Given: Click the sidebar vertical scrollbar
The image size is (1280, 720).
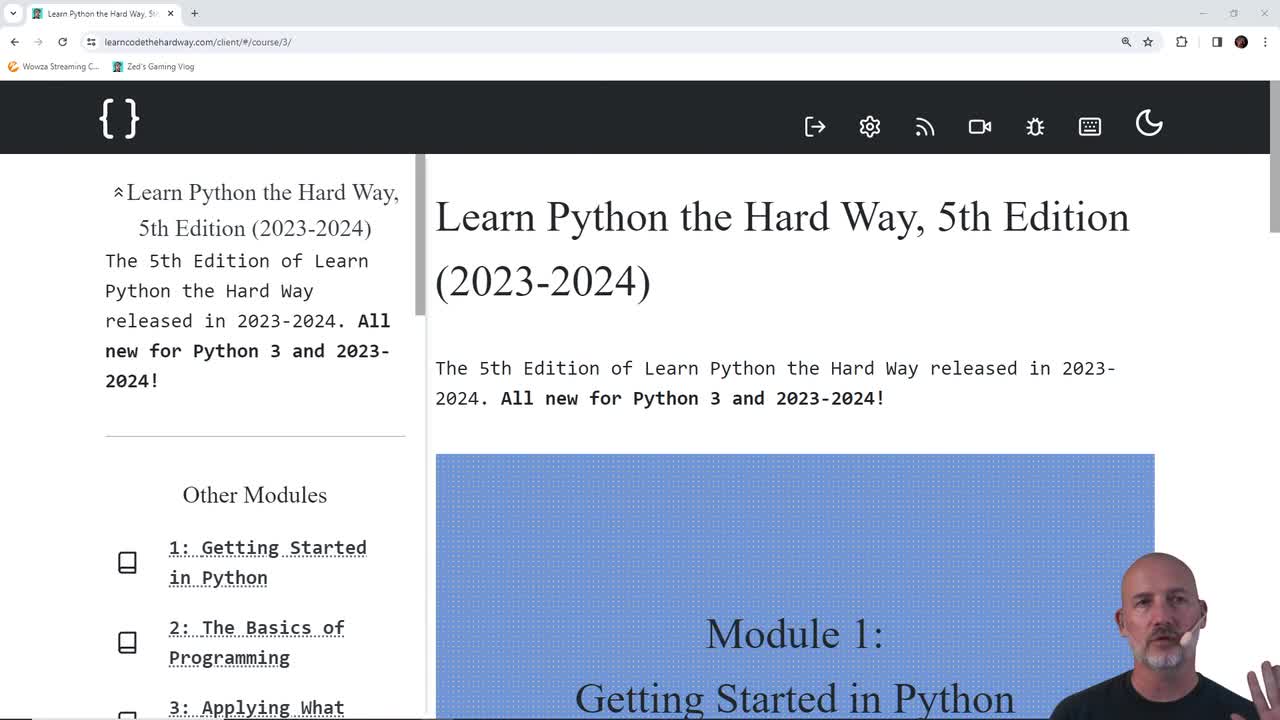Looking at the screenshot, I should click(x=421, y=236).
